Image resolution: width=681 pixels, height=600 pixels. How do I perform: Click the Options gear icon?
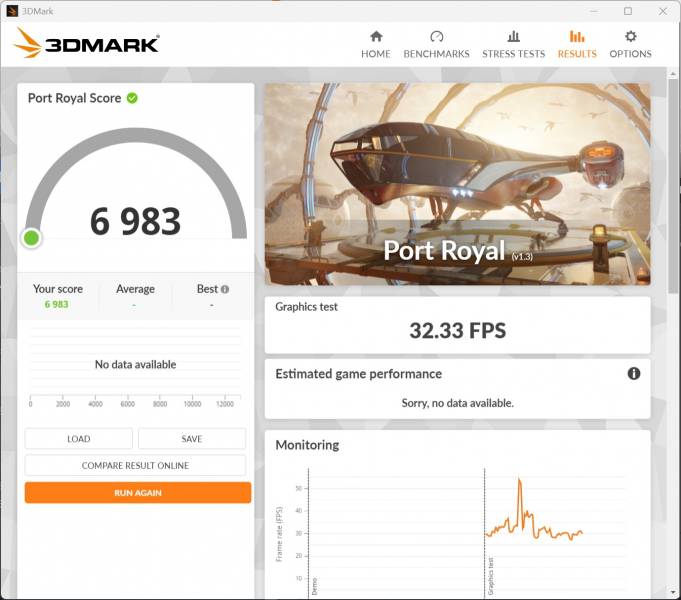[x=631, y=36]
